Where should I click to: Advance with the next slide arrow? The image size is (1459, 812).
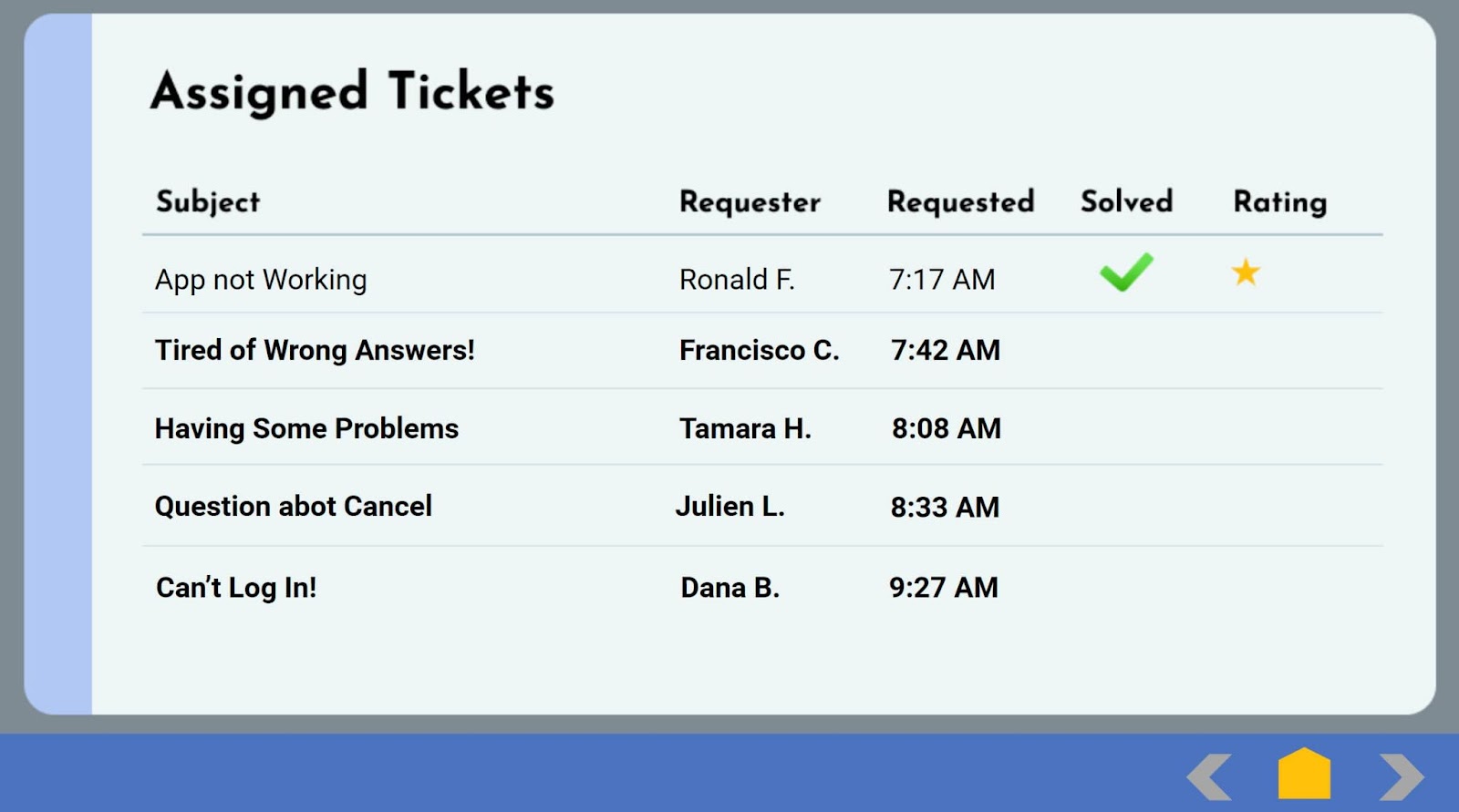[x=1402, y=776]
